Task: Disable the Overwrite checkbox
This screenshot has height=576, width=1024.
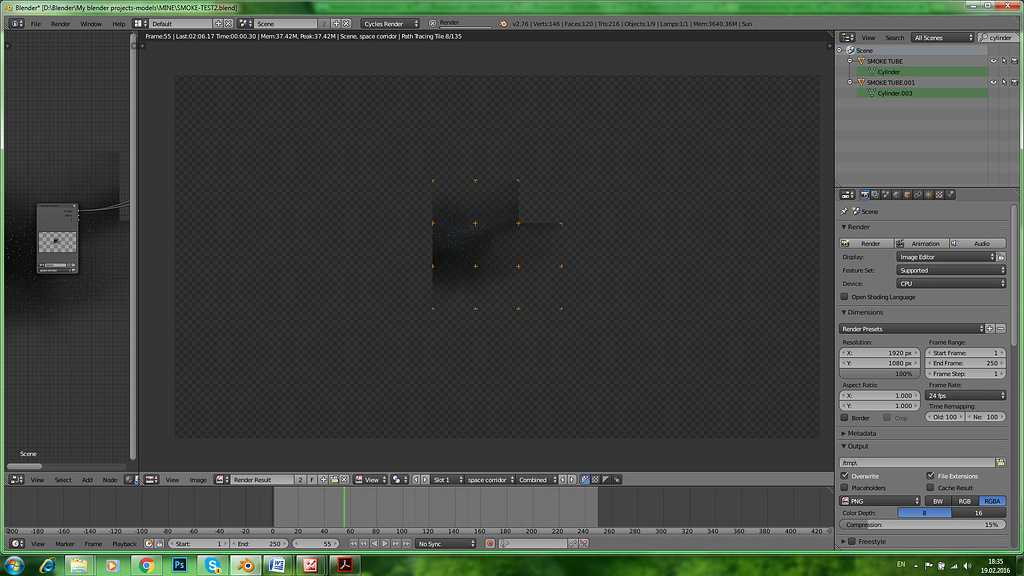Action: (x=844, y=476)
